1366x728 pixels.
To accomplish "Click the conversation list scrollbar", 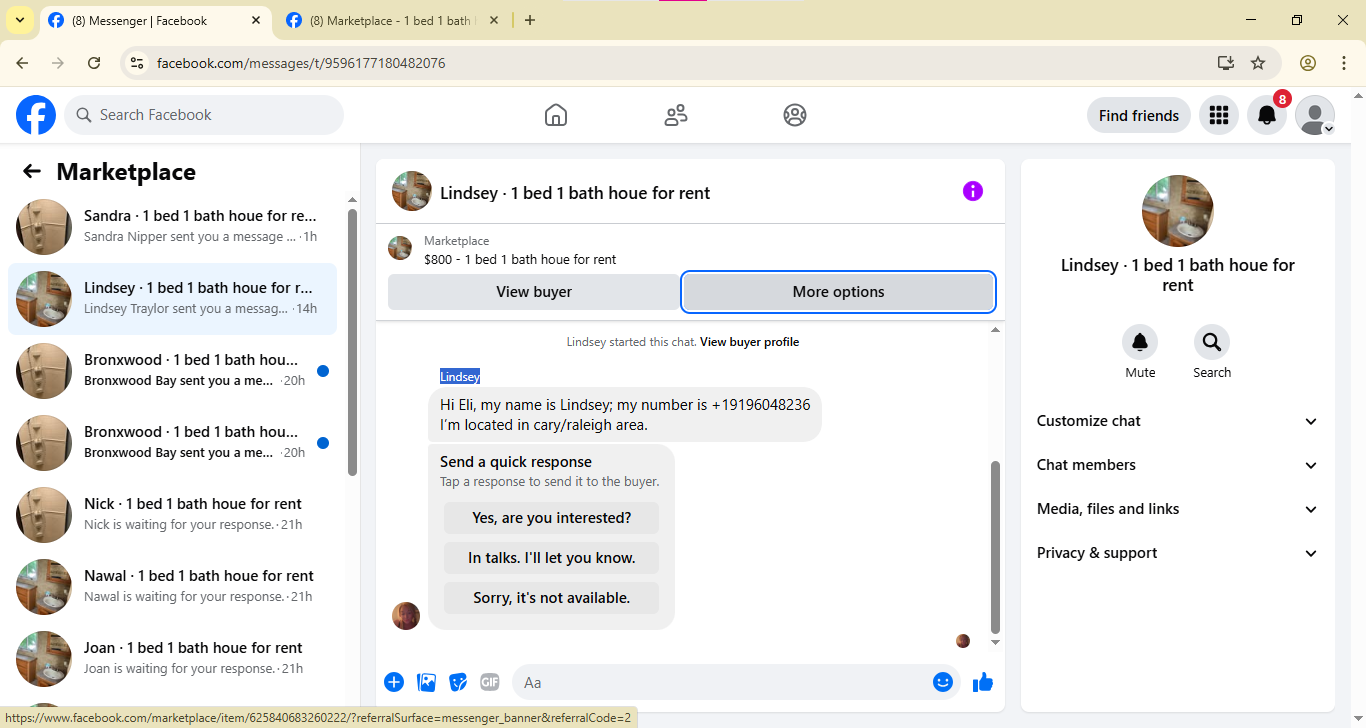I will pos(352,342).
